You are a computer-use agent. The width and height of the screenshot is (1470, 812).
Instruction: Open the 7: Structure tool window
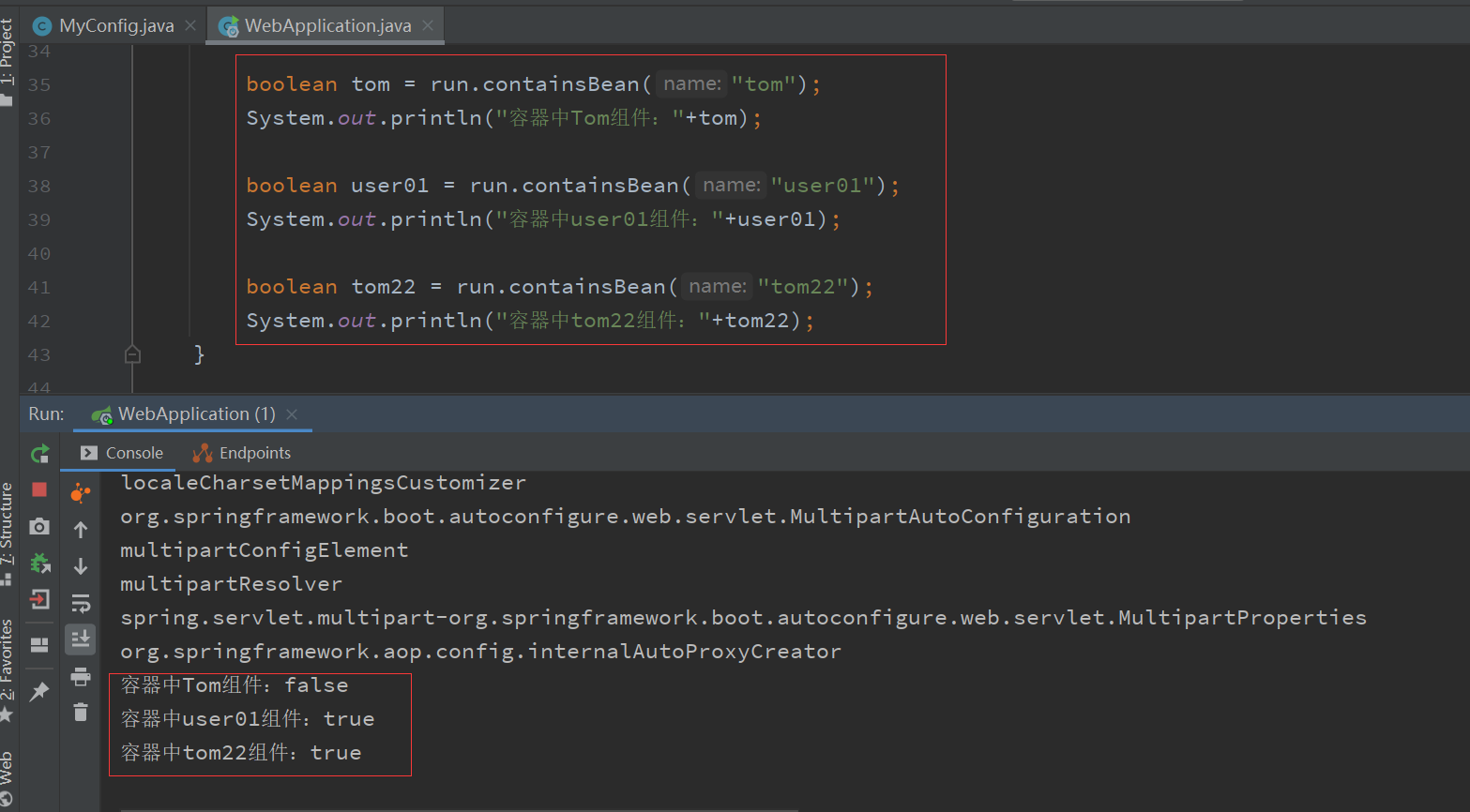pyautogui.click(x=8, y=534)
